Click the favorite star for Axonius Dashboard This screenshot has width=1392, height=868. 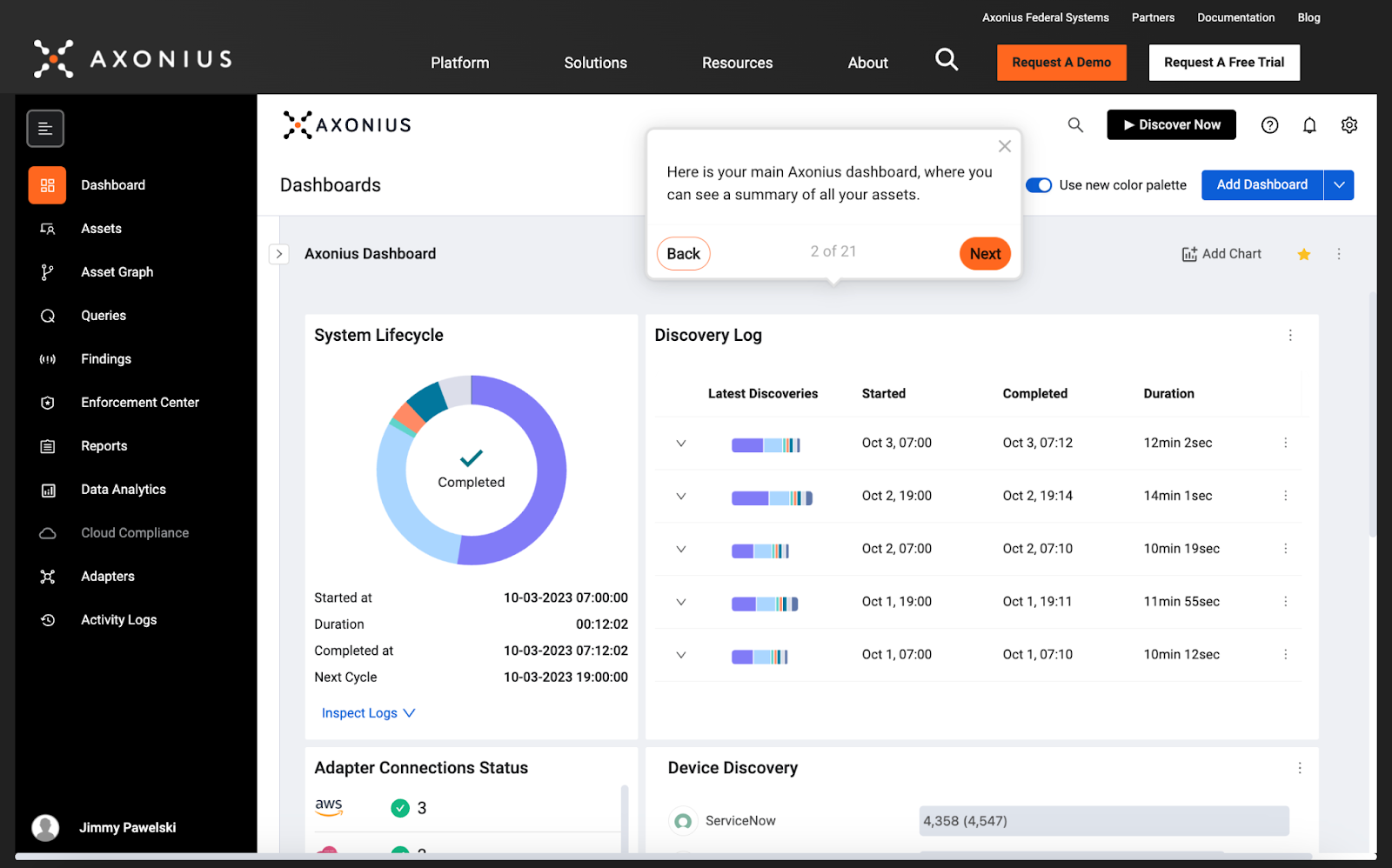tap(1304, 254)
